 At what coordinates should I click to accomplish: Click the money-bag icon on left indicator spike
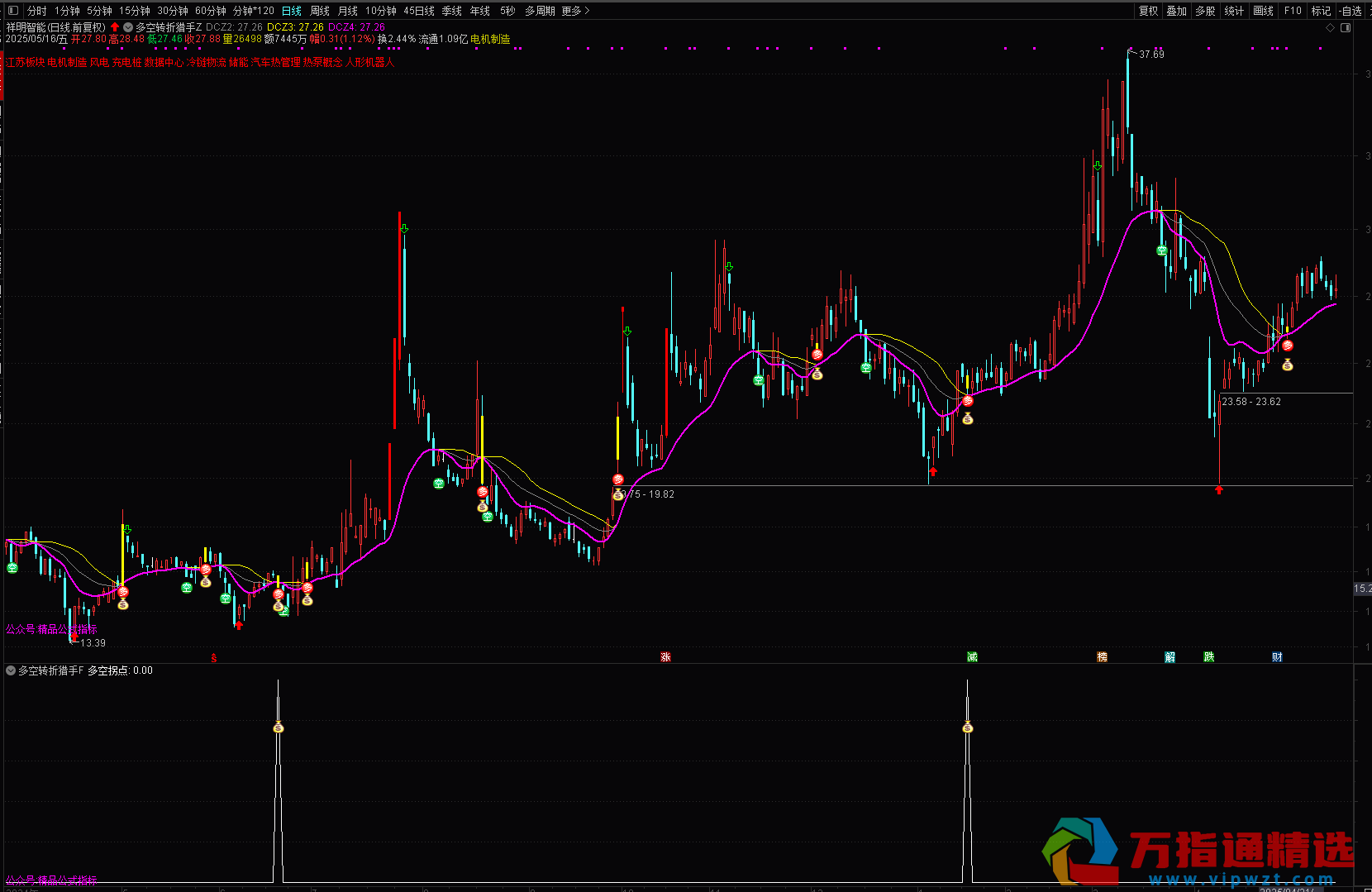pos(279,727)
